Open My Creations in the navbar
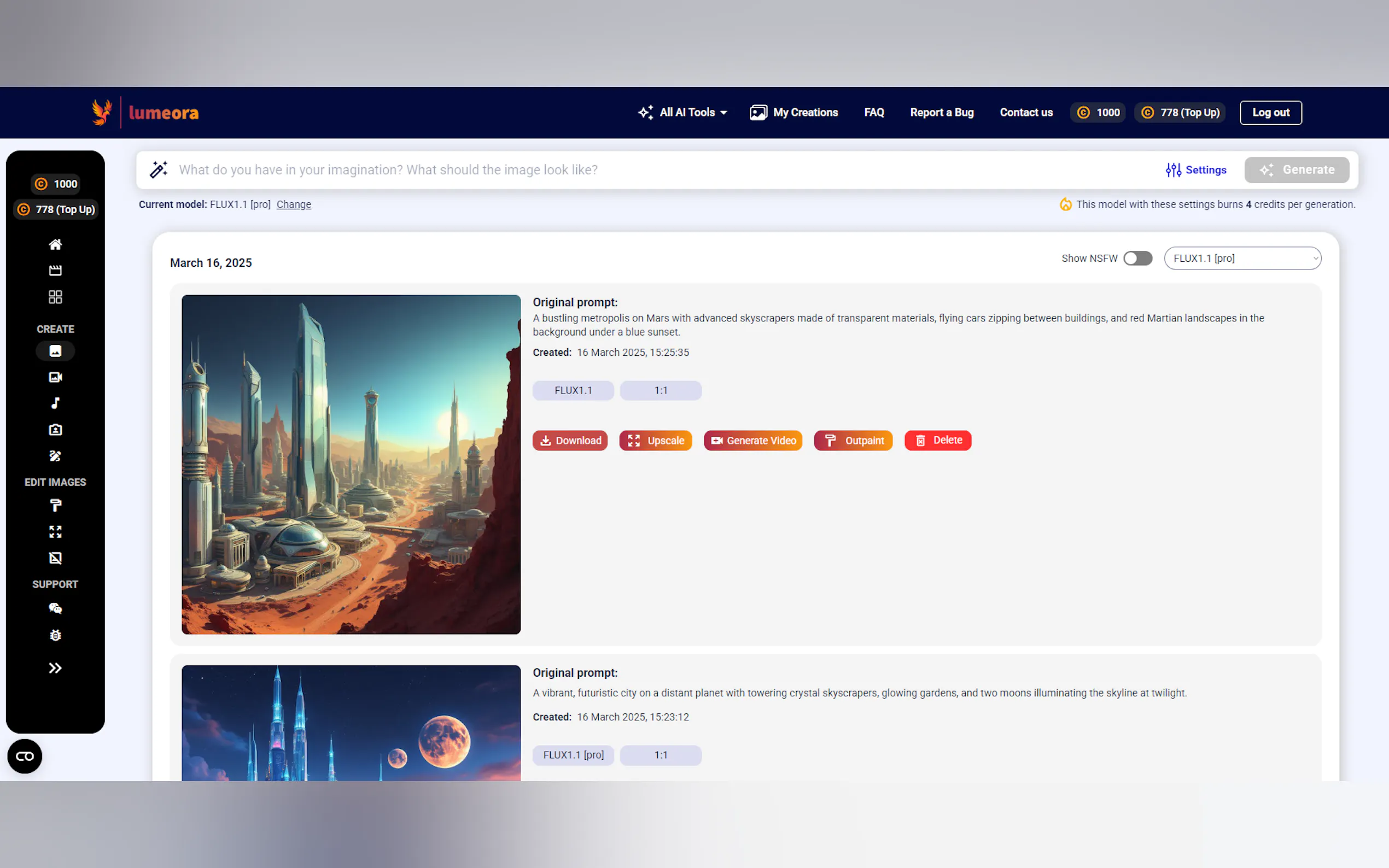The height and width of the screenshot is (868, 1389). 793,113
